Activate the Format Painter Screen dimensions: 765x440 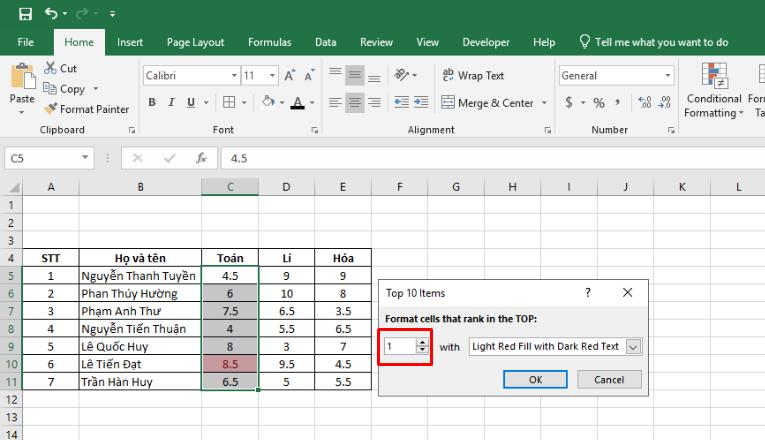(x=86, y=109)
